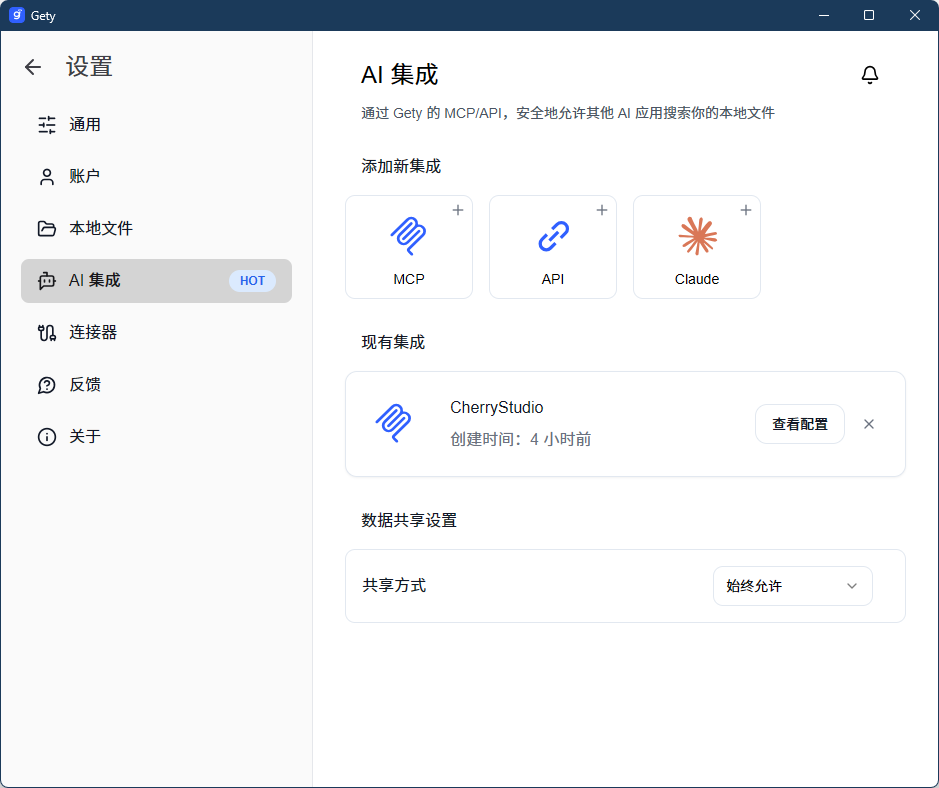Screen dimensions: 939x788
Task: Click the API chain-link icon
Action: point(553,236)
